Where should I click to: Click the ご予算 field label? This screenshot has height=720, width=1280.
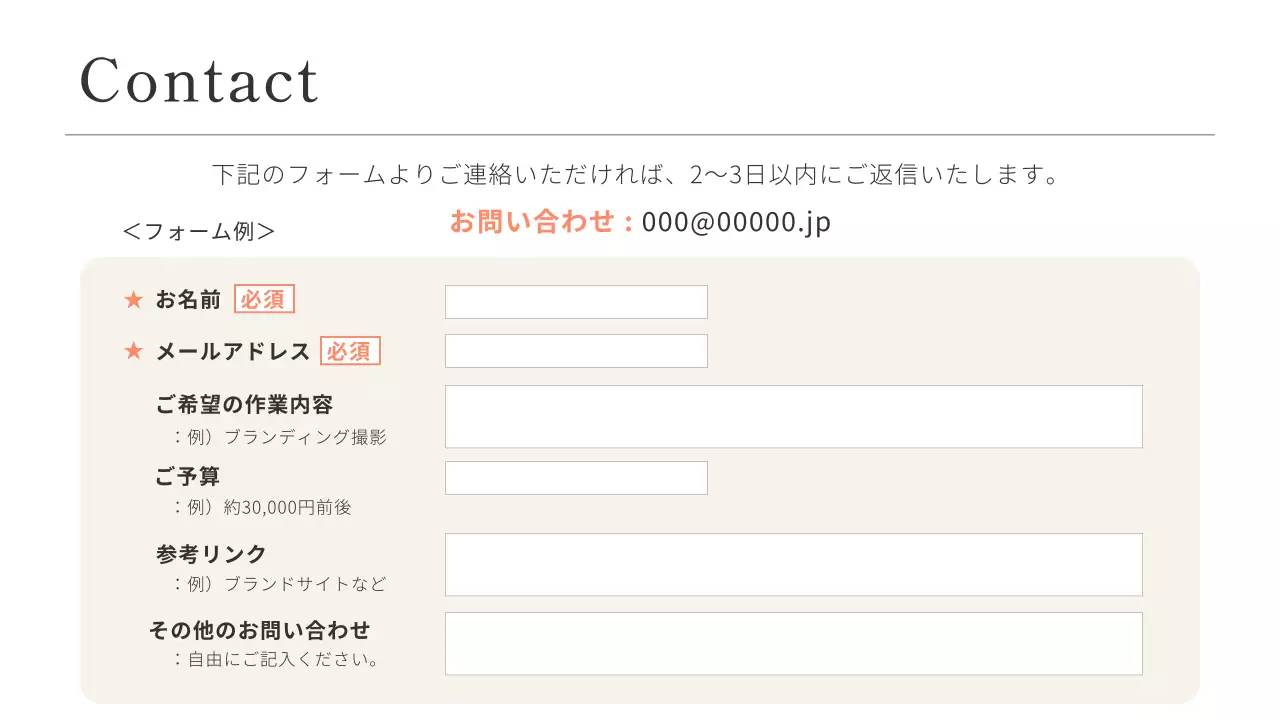pos(187,477)
